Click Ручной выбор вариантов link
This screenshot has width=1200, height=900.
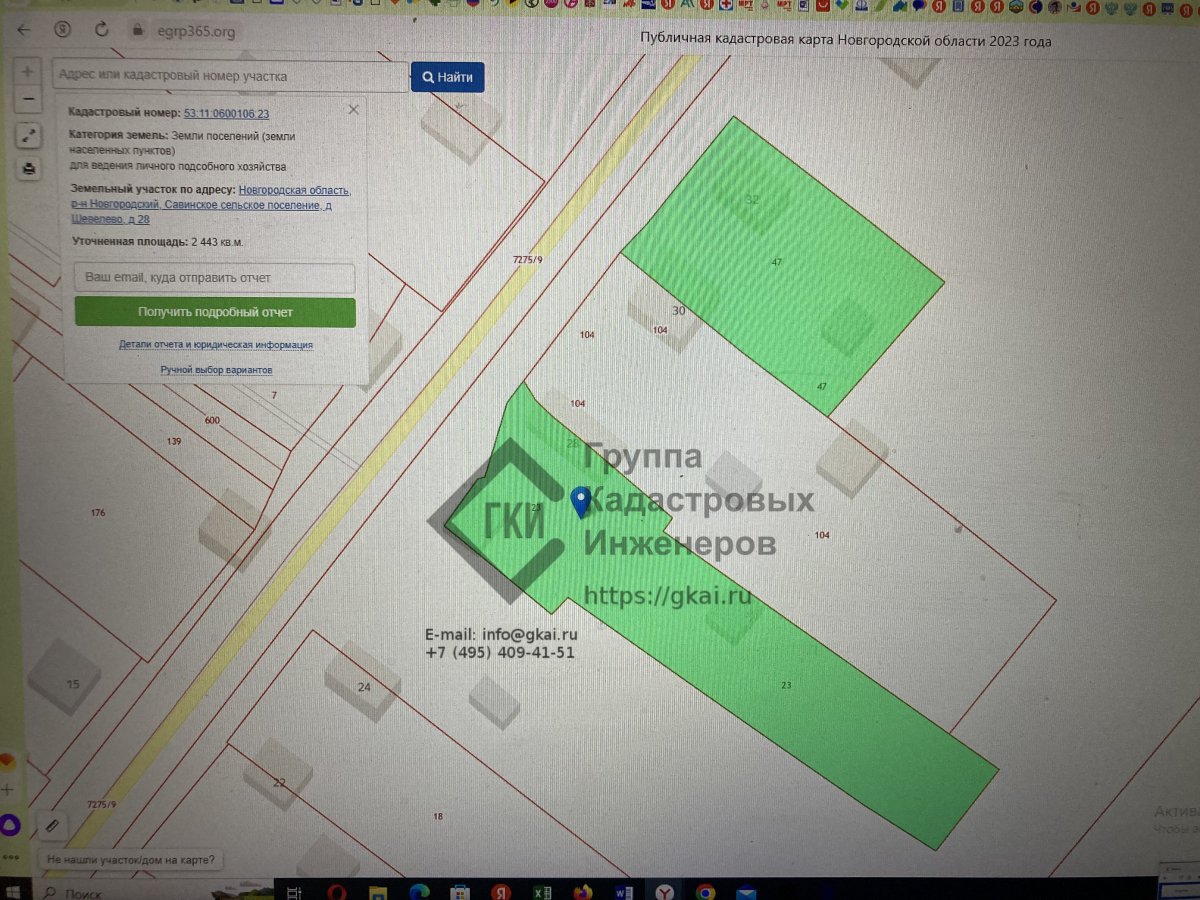pos(216,370)
